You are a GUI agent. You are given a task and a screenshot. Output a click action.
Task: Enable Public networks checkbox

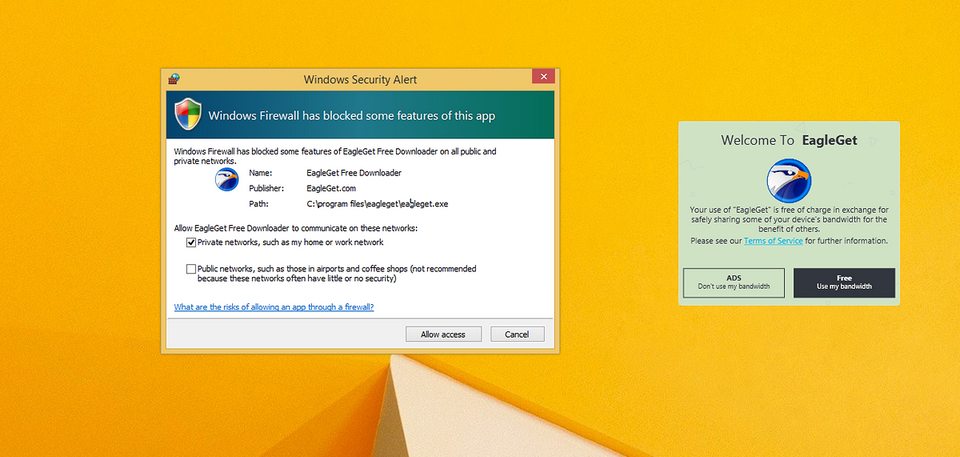(191, 269)
